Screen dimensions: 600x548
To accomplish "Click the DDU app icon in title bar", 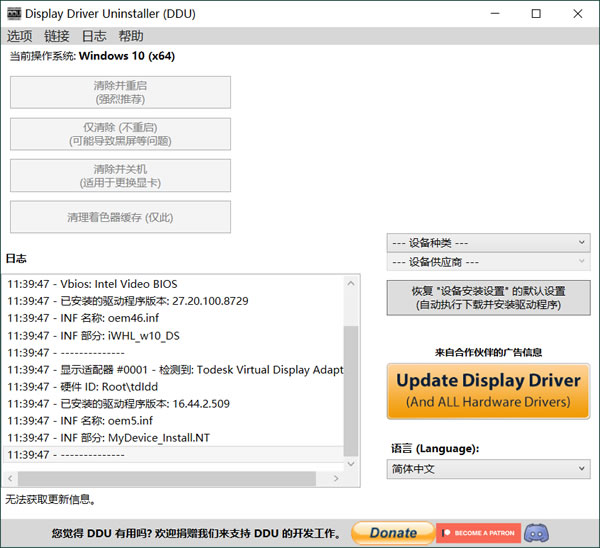I will [x=12, y=14].
